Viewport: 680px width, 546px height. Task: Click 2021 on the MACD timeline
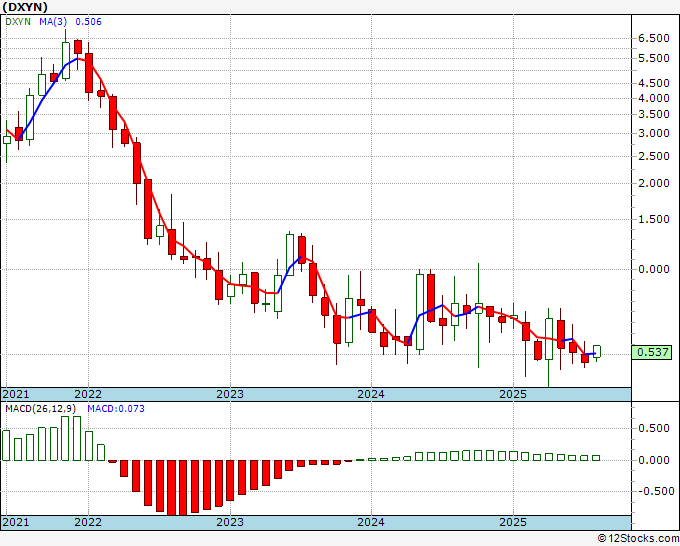(x=16, y=522)
